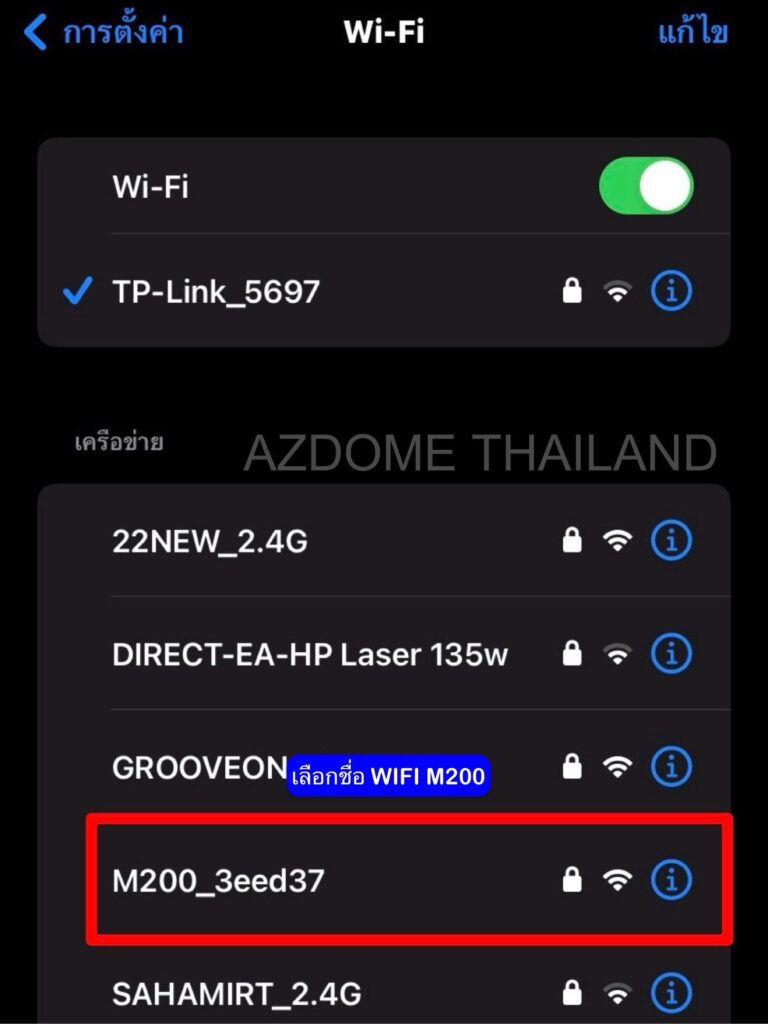The image size is (768, 1024).
Task: Tap signal strength icon beside 22NEW_2.4G
Action: pos(617,541)
